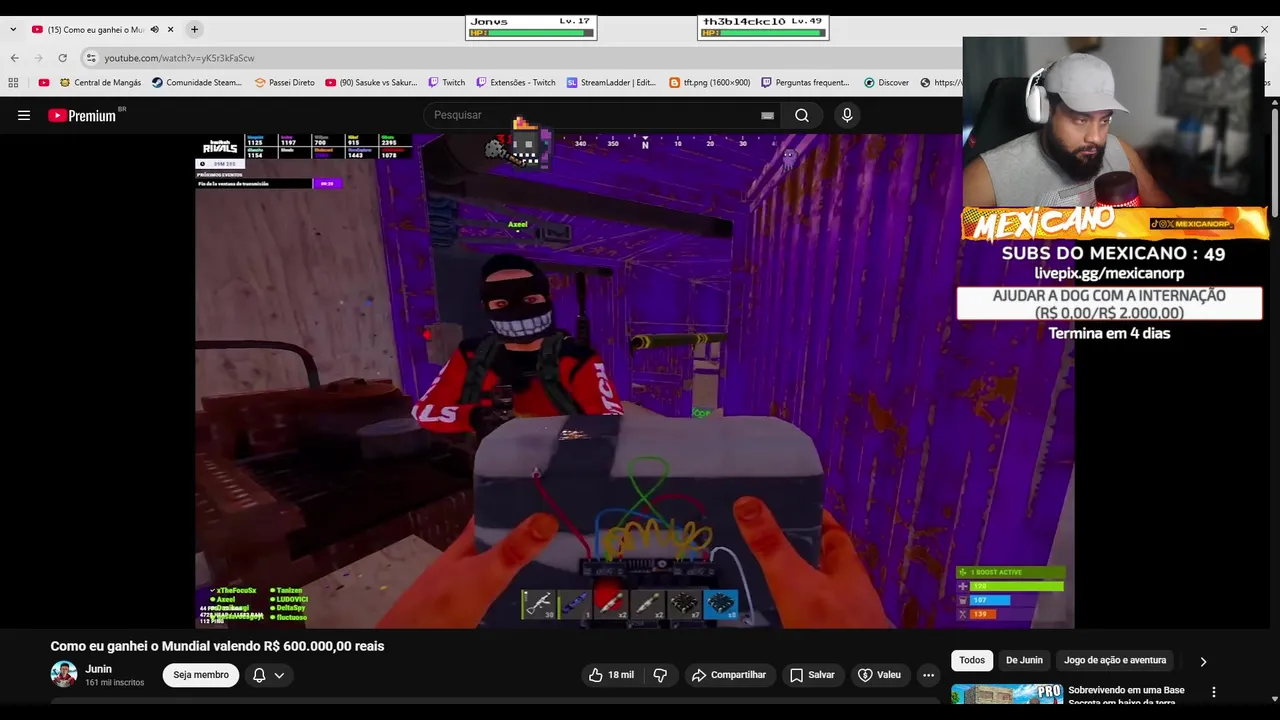Screen dimensions: 1280x720
Task: Dislike the video
Action: (x=660, y=675)
